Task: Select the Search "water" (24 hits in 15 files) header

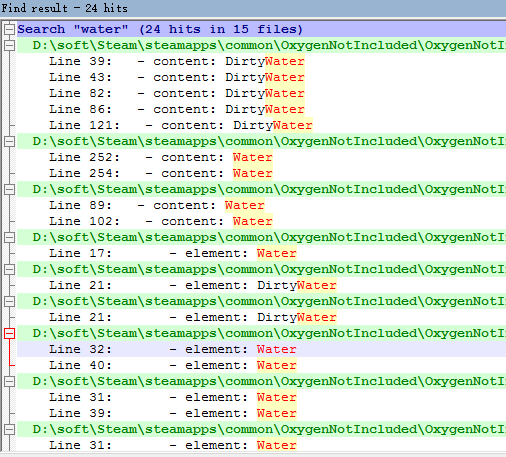Action: (x=261, y=29)
